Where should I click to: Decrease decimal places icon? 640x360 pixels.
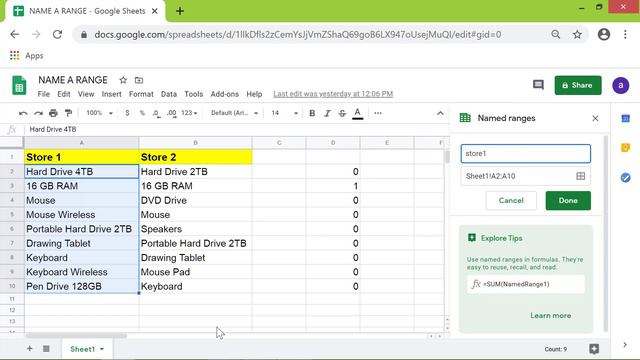156,113
